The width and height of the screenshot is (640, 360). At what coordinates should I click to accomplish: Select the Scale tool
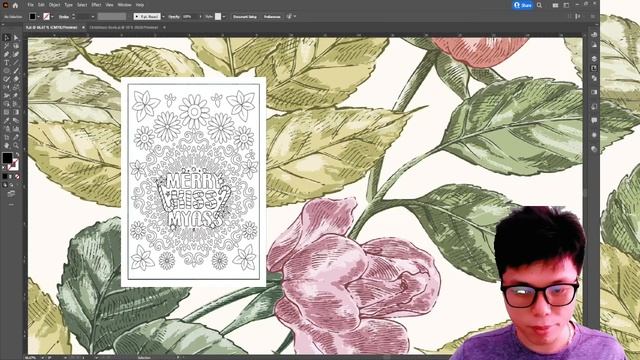click(16, 87)
